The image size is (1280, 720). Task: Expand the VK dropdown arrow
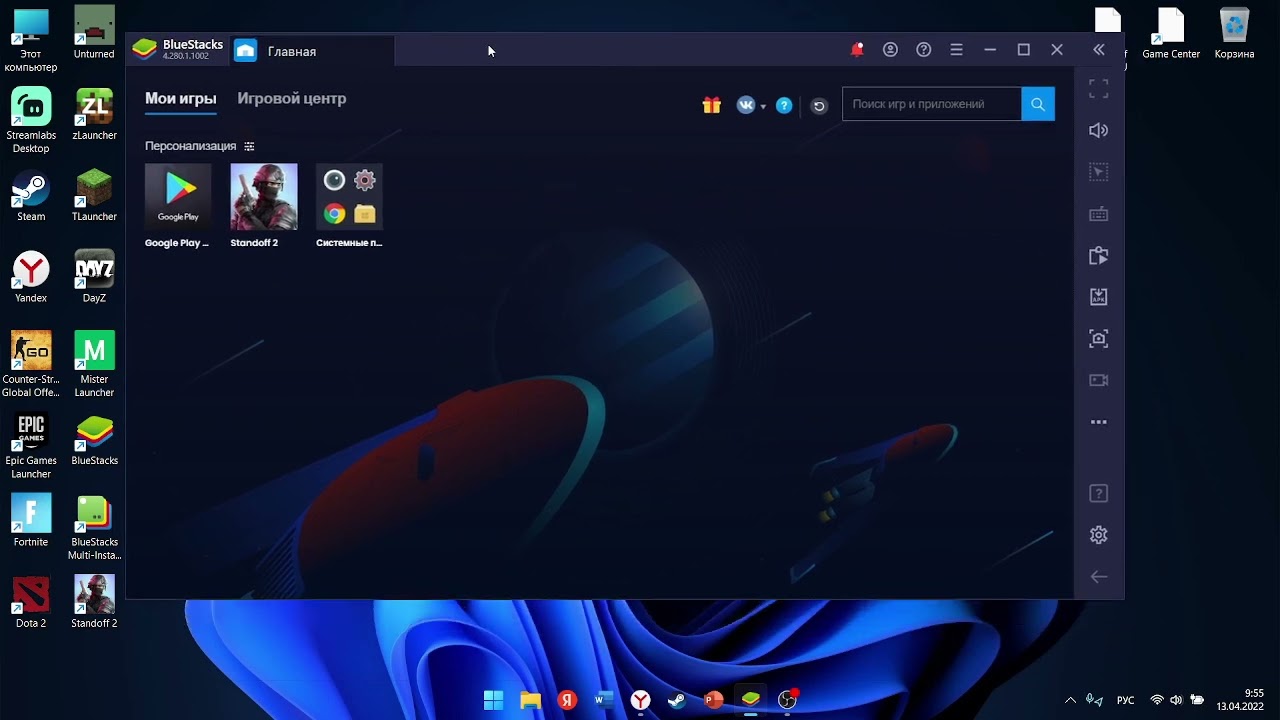(763, 106)
